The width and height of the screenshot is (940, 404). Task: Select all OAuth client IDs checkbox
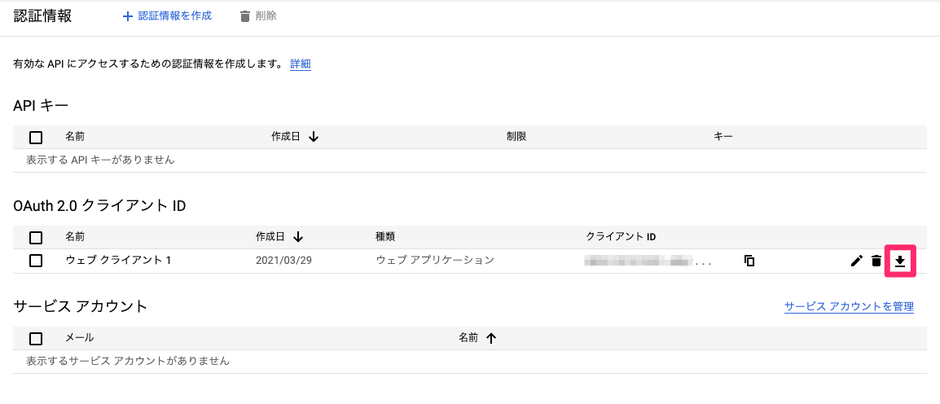click(36, 238)
